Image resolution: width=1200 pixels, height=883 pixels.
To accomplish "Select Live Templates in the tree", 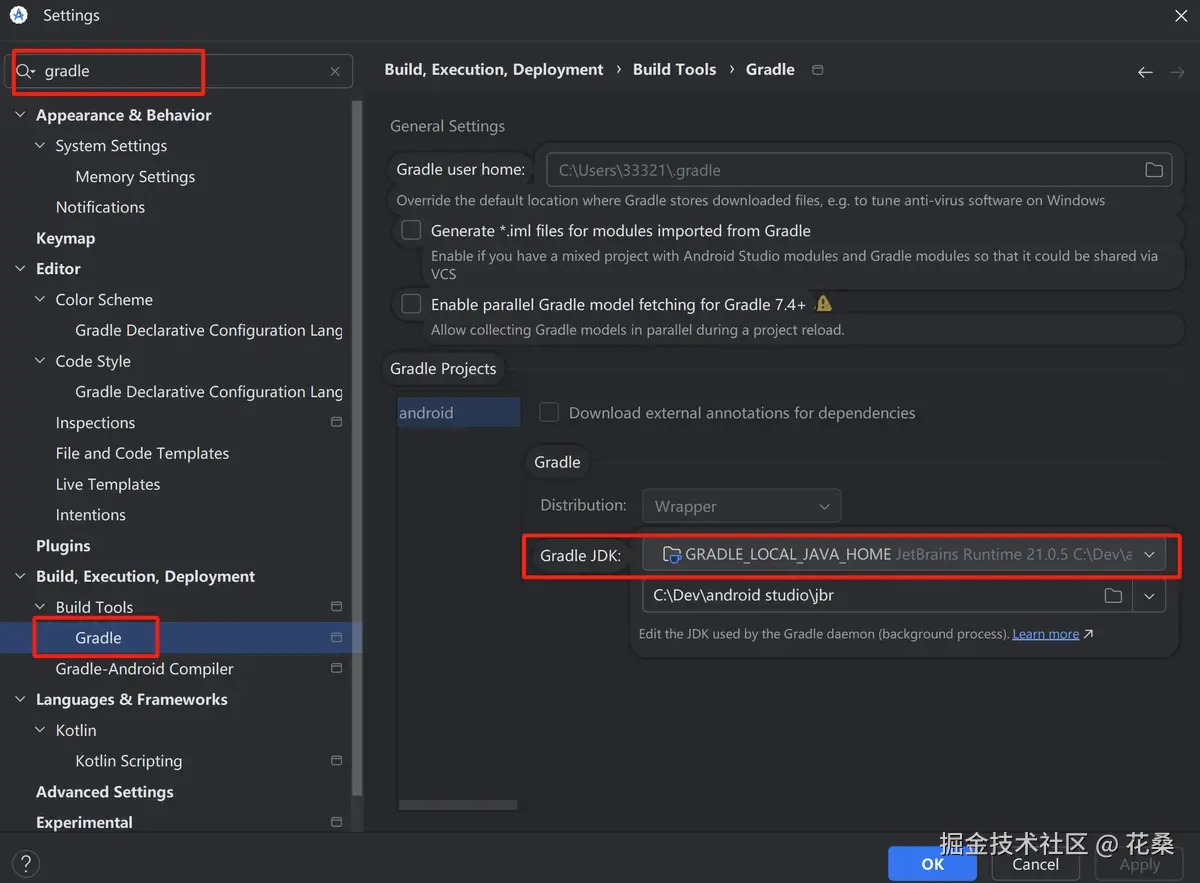I will (x=107, y=484).
